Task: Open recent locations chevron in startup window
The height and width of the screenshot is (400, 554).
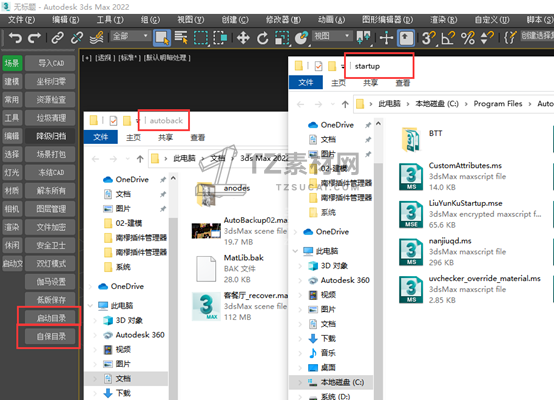Action: click(x=332, y=104)
